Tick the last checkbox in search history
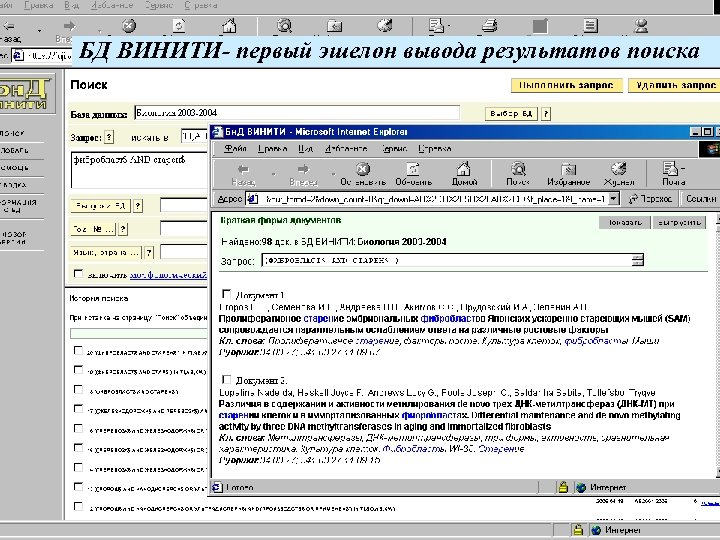 [x=79, y=506]
